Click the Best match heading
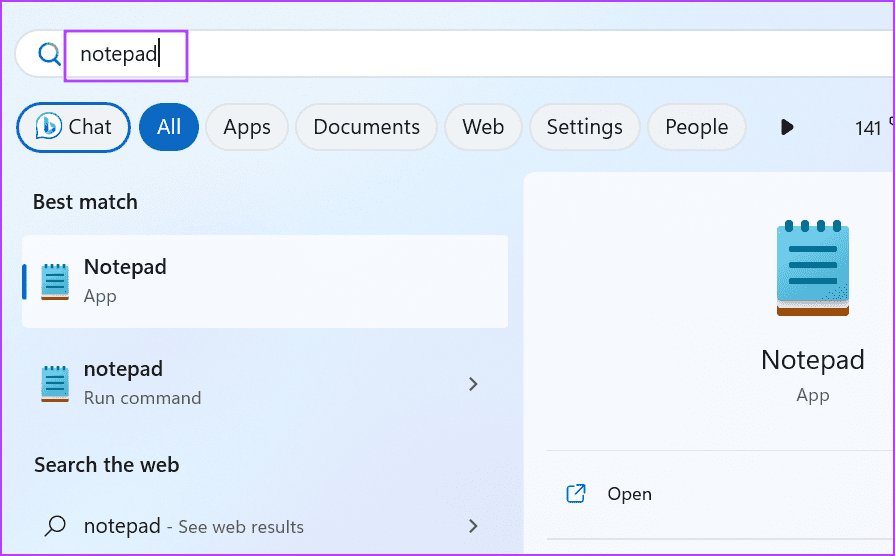Viewport: 895px width, 556px height. coord(85,202)
